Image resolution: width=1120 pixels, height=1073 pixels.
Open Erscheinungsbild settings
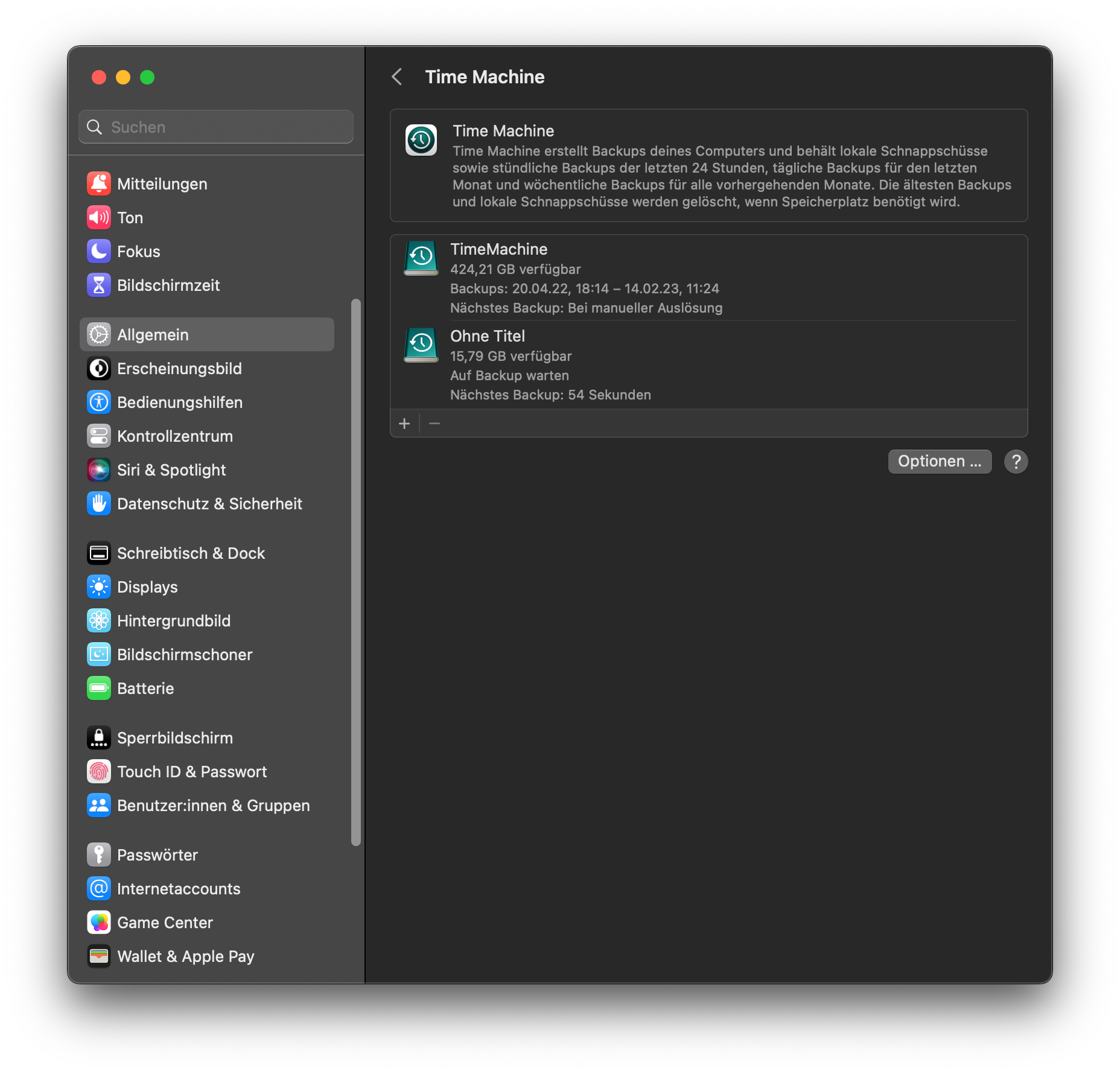click(x=207, y=369)
